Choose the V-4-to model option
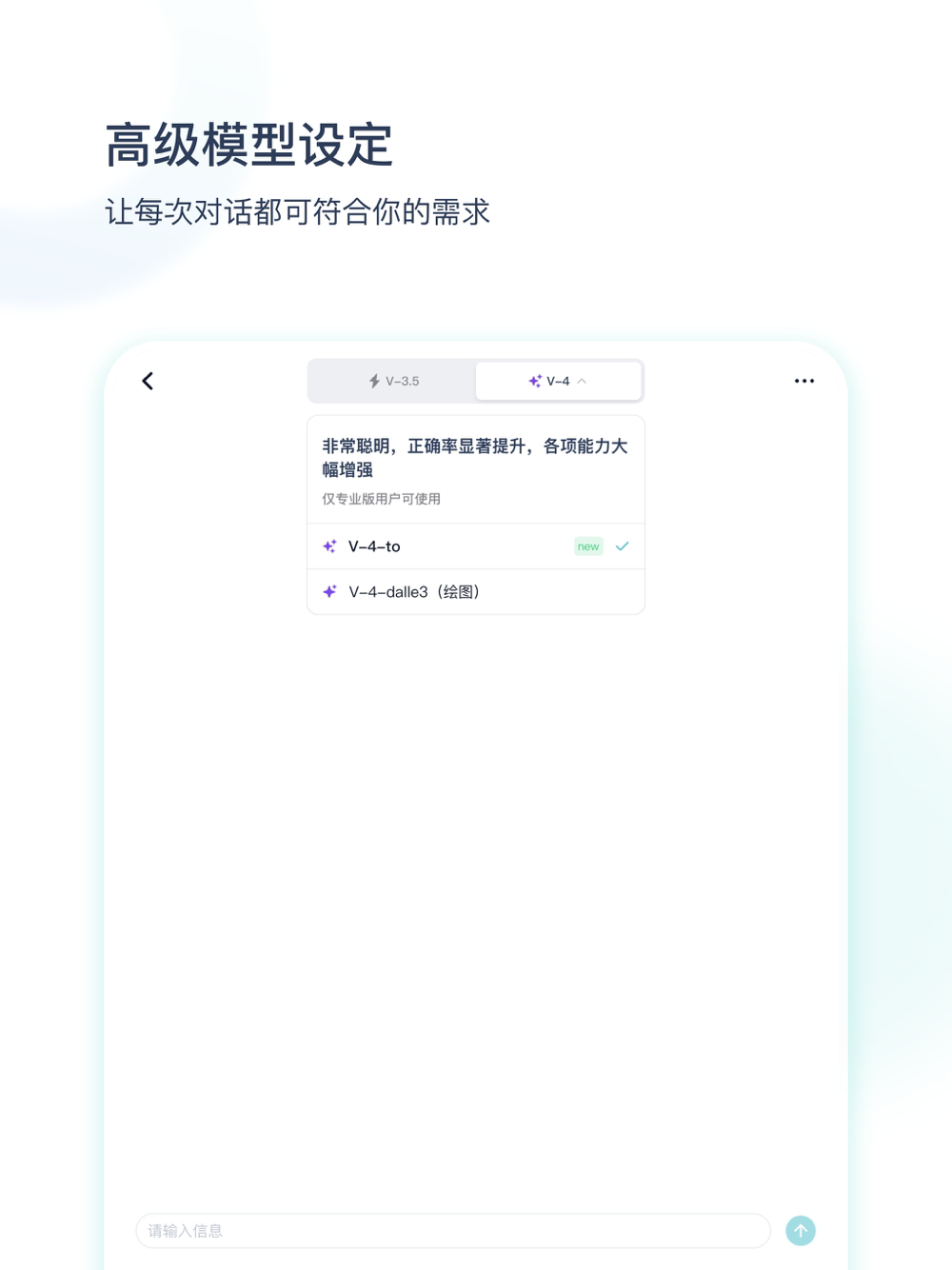 tap(476, 546)
